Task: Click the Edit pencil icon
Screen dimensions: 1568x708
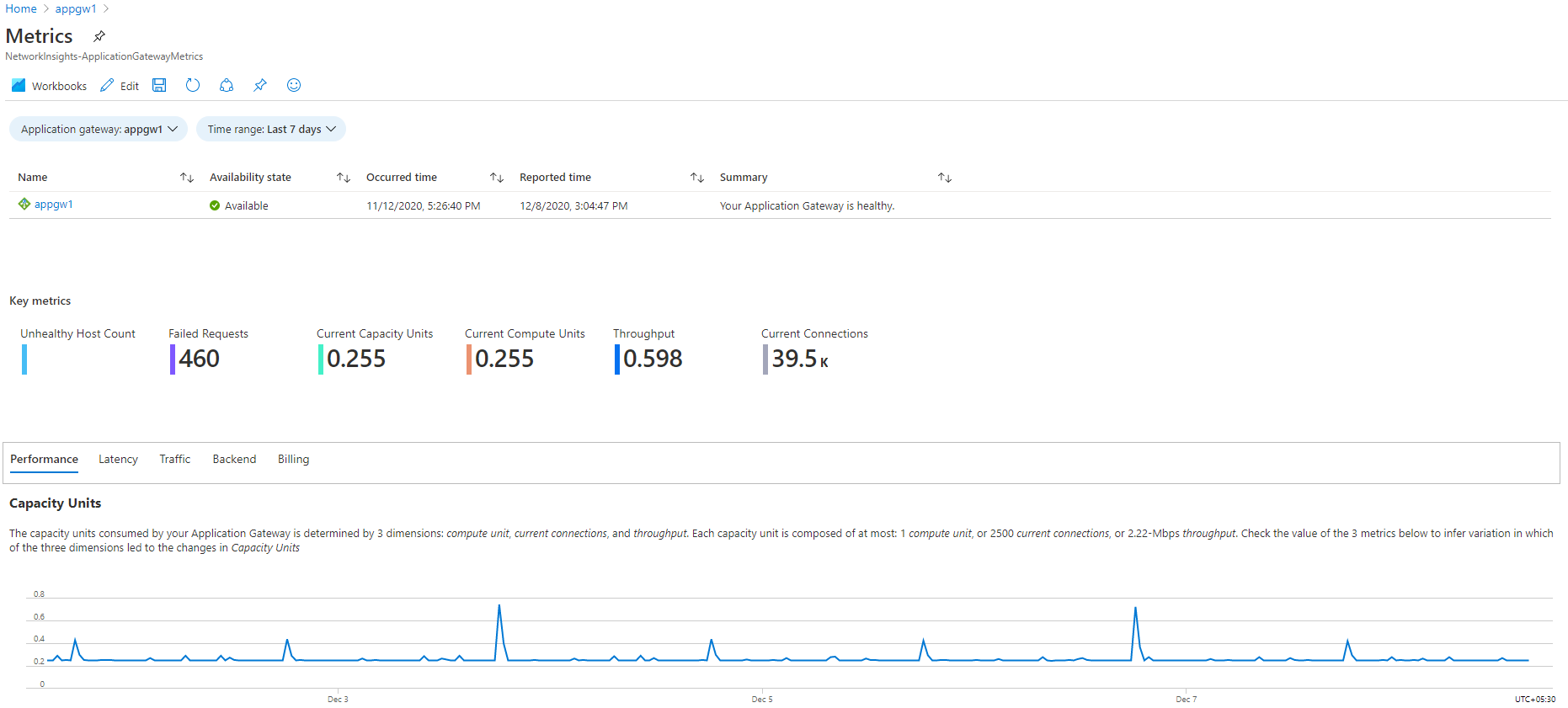Action: click(107, 85)
